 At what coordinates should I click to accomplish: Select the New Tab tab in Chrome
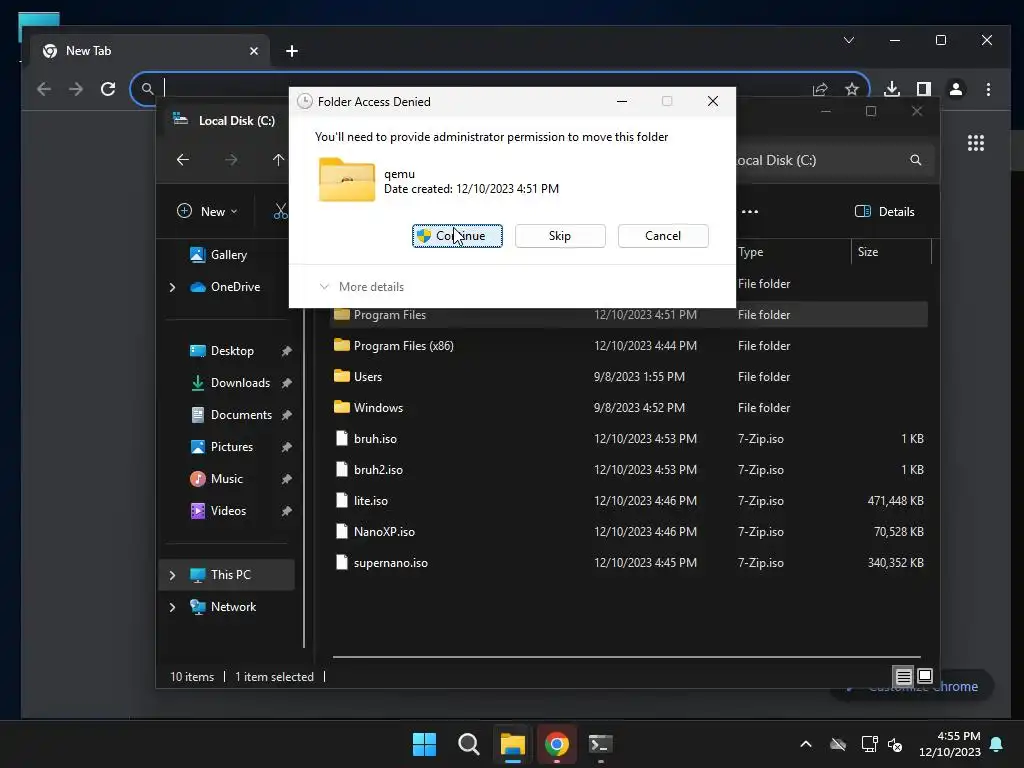(150, 51)
